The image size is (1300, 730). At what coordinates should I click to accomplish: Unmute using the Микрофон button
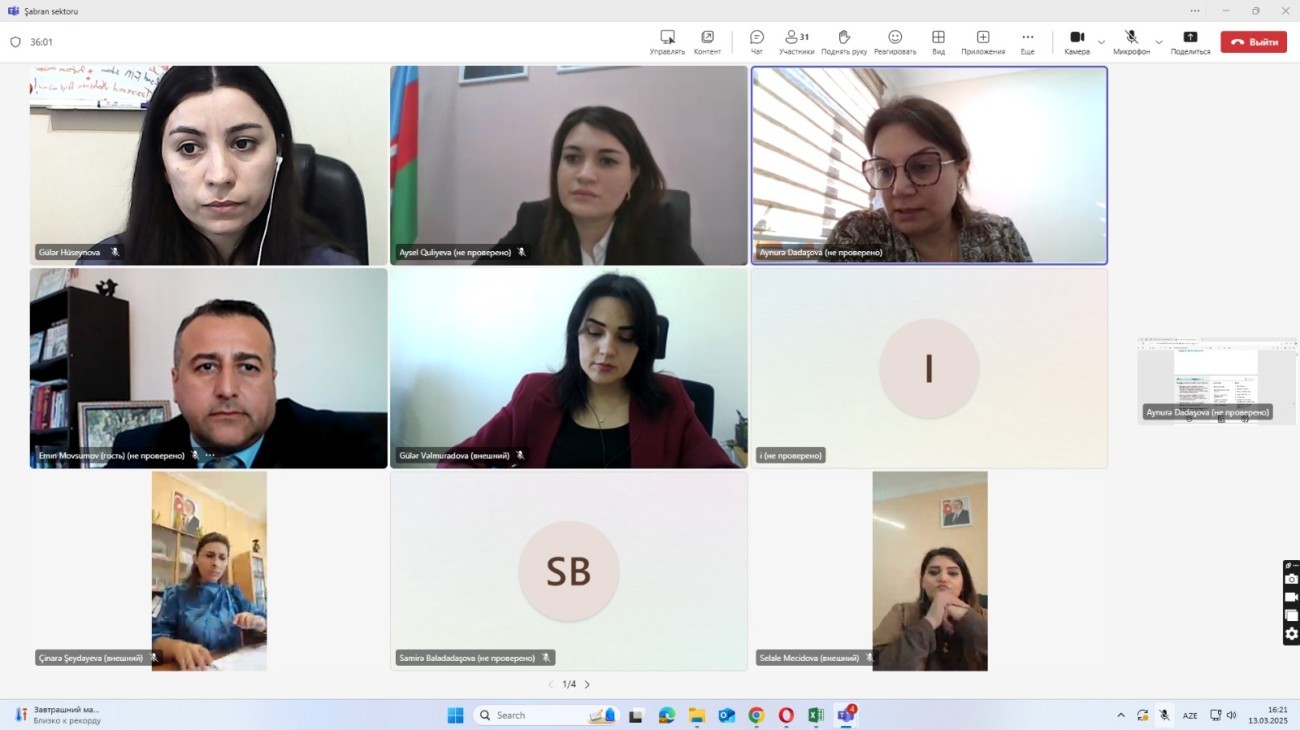click(1131, 42)
